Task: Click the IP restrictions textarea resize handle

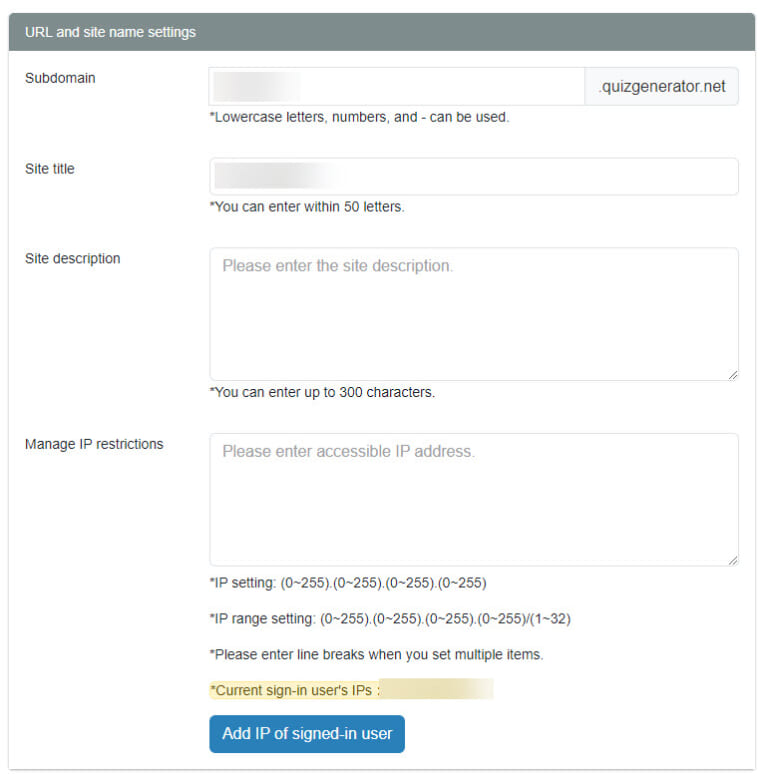Action: (x=733, y=560)
